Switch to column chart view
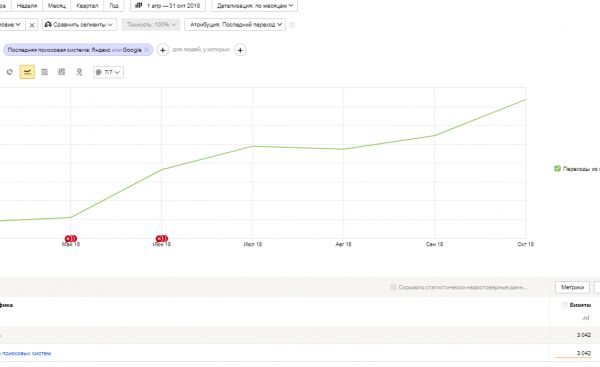 click(61, 72)
